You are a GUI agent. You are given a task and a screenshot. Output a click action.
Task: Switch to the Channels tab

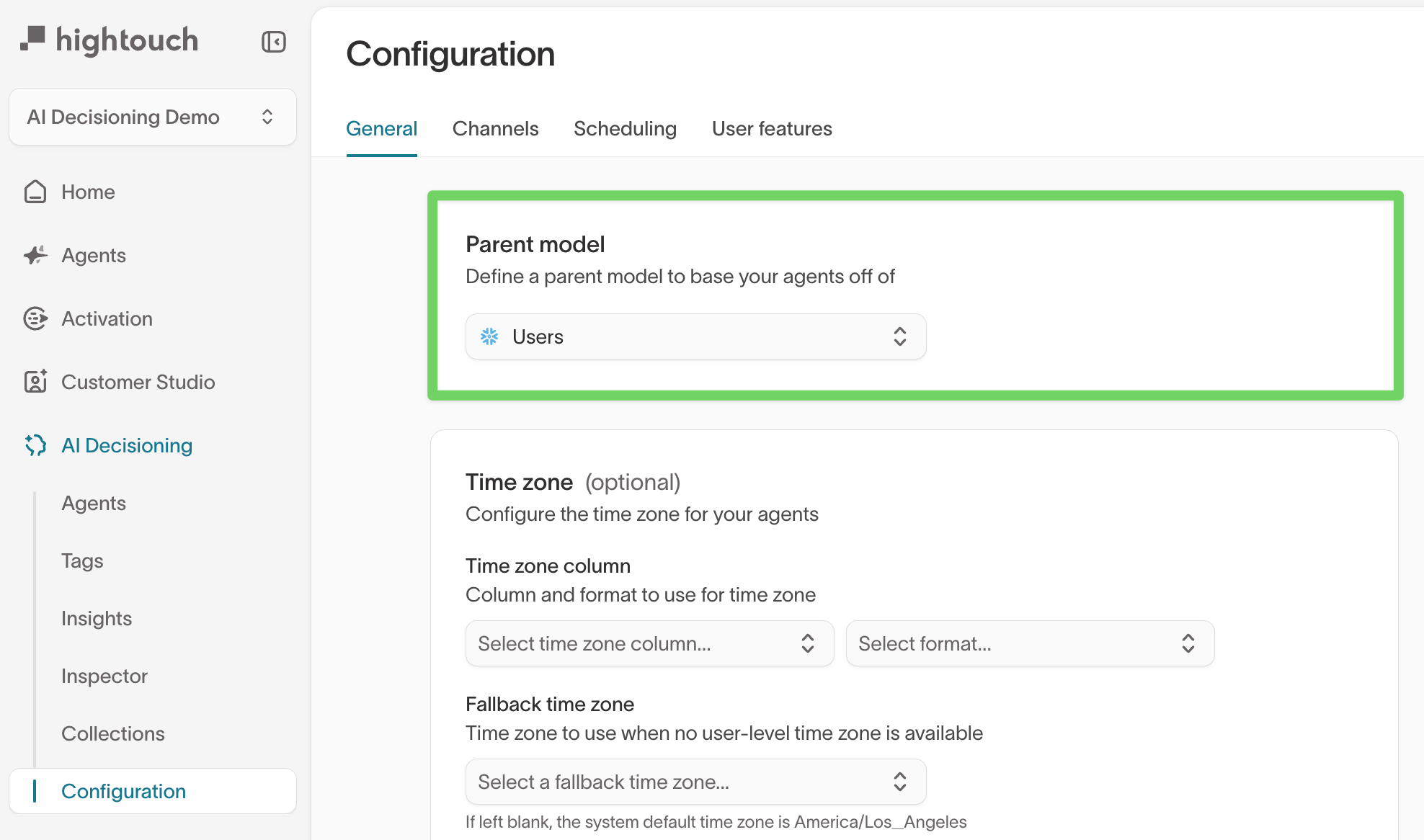[495, 128]
